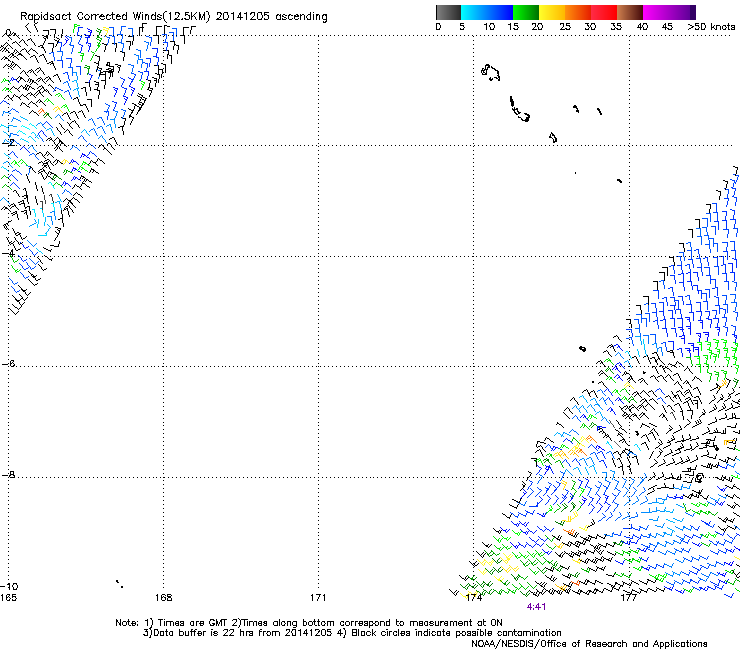The width and height of the screenshot is (740, 650).
Task: Click the "Black circles indicate possible contamination" note
Action: tap(456, 633)
